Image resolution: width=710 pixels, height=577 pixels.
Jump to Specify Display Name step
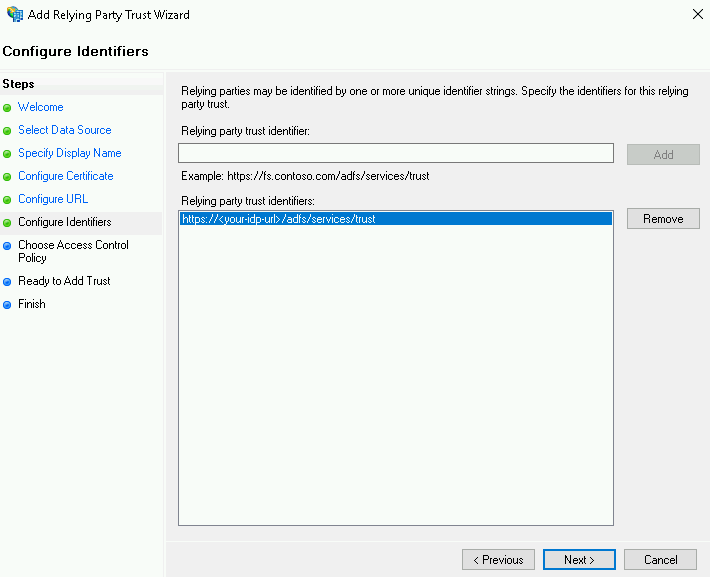click(x=69, y=153)
